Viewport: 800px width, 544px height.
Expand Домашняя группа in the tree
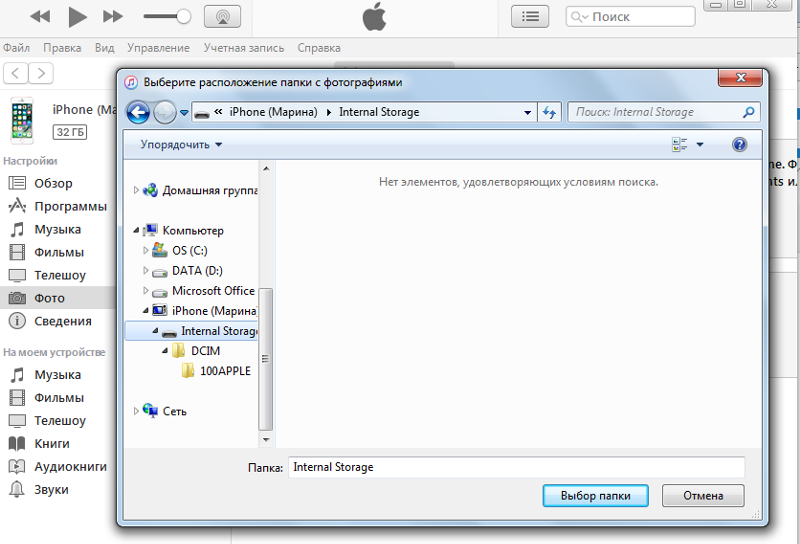pos(136,190)
